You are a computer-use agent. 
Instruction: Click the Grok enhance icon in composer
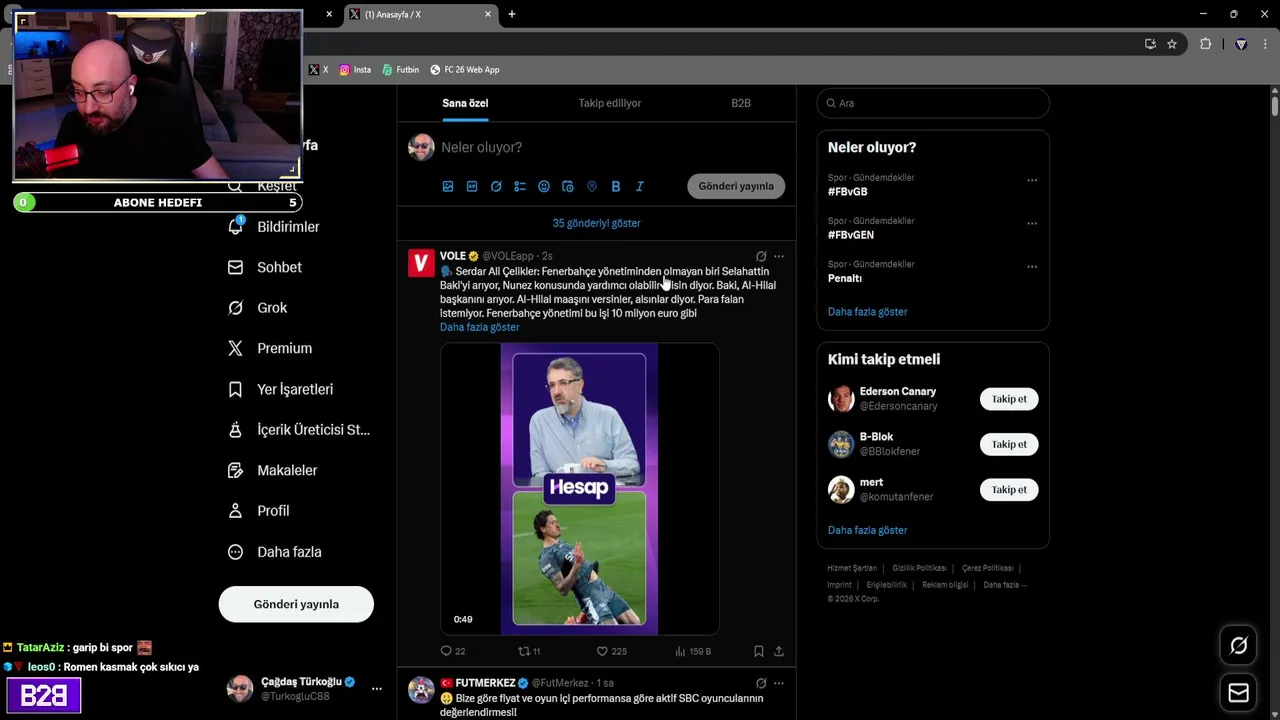[496, 186]
